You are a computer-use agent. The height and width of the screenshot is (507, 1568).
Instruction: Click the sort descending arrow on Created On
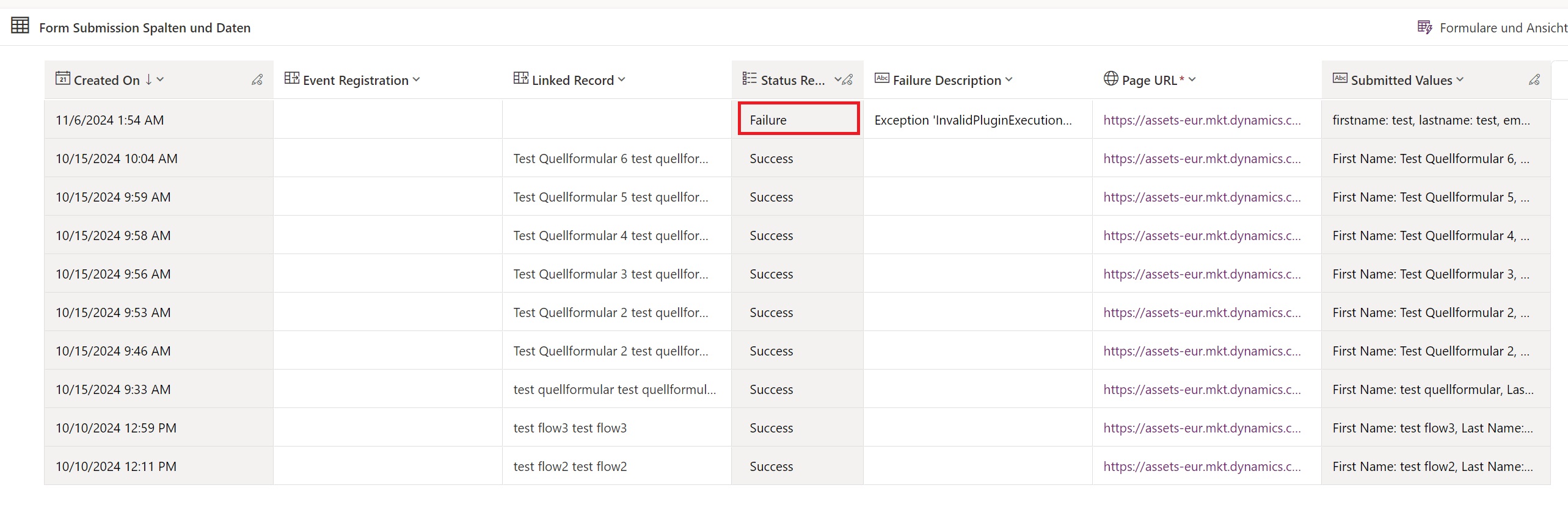click(x=148, y=80)
